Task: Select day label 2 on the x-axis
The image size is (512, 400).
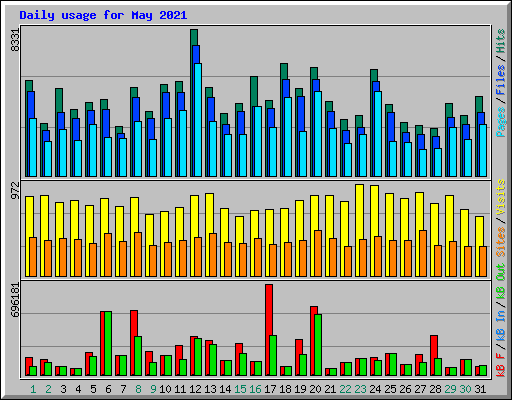Action: pos(48,389)
